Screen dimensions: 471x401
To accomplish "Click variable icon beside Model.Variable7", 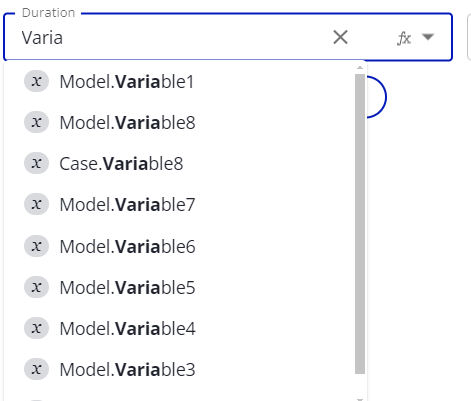I will point(36,204).
